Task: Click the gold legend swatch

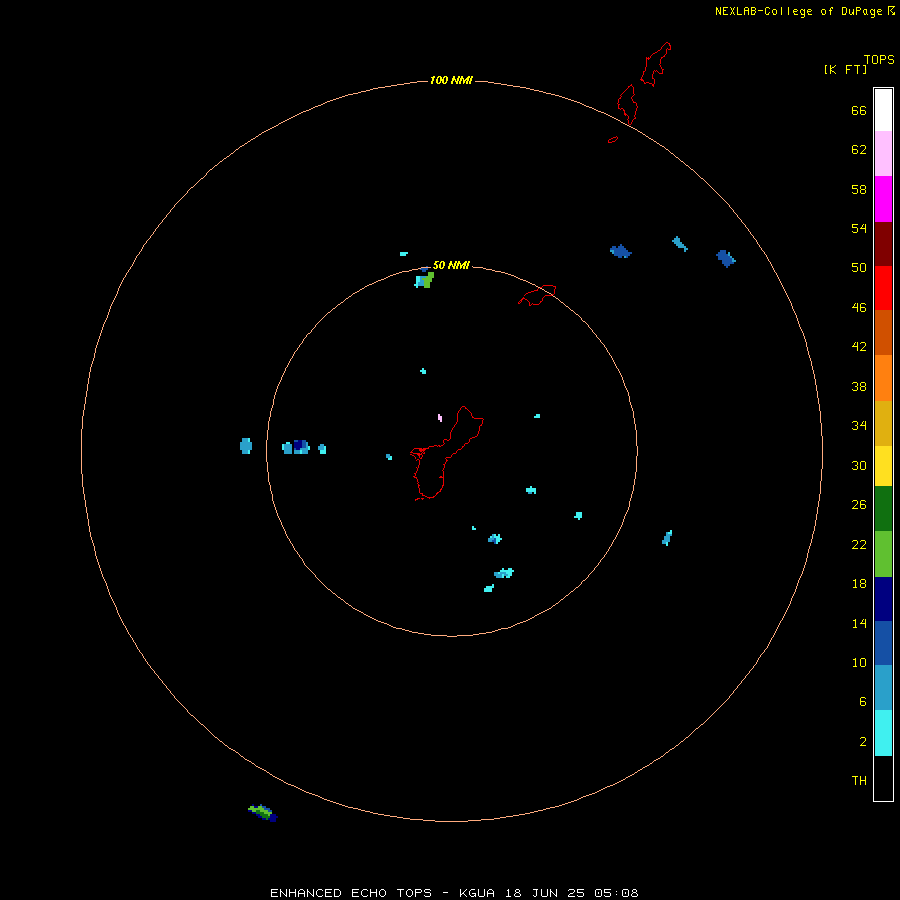Action: point(883,423)
